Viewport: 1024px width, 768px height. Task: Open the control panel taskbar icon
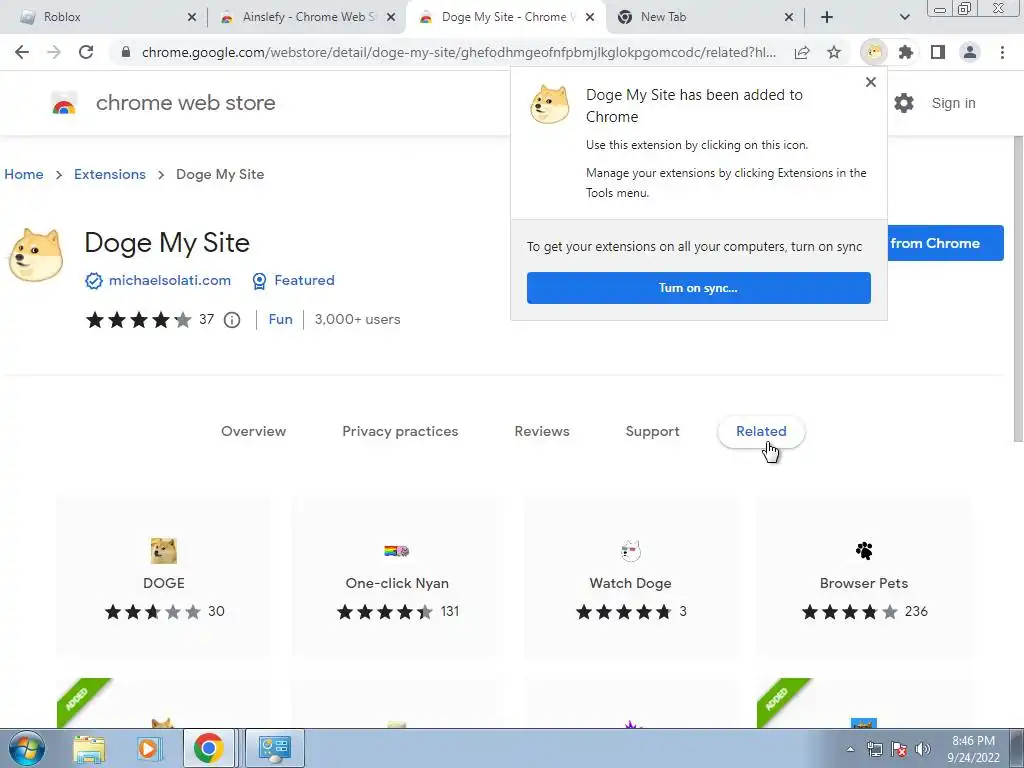pyautogui.click(x=274, y=748)
